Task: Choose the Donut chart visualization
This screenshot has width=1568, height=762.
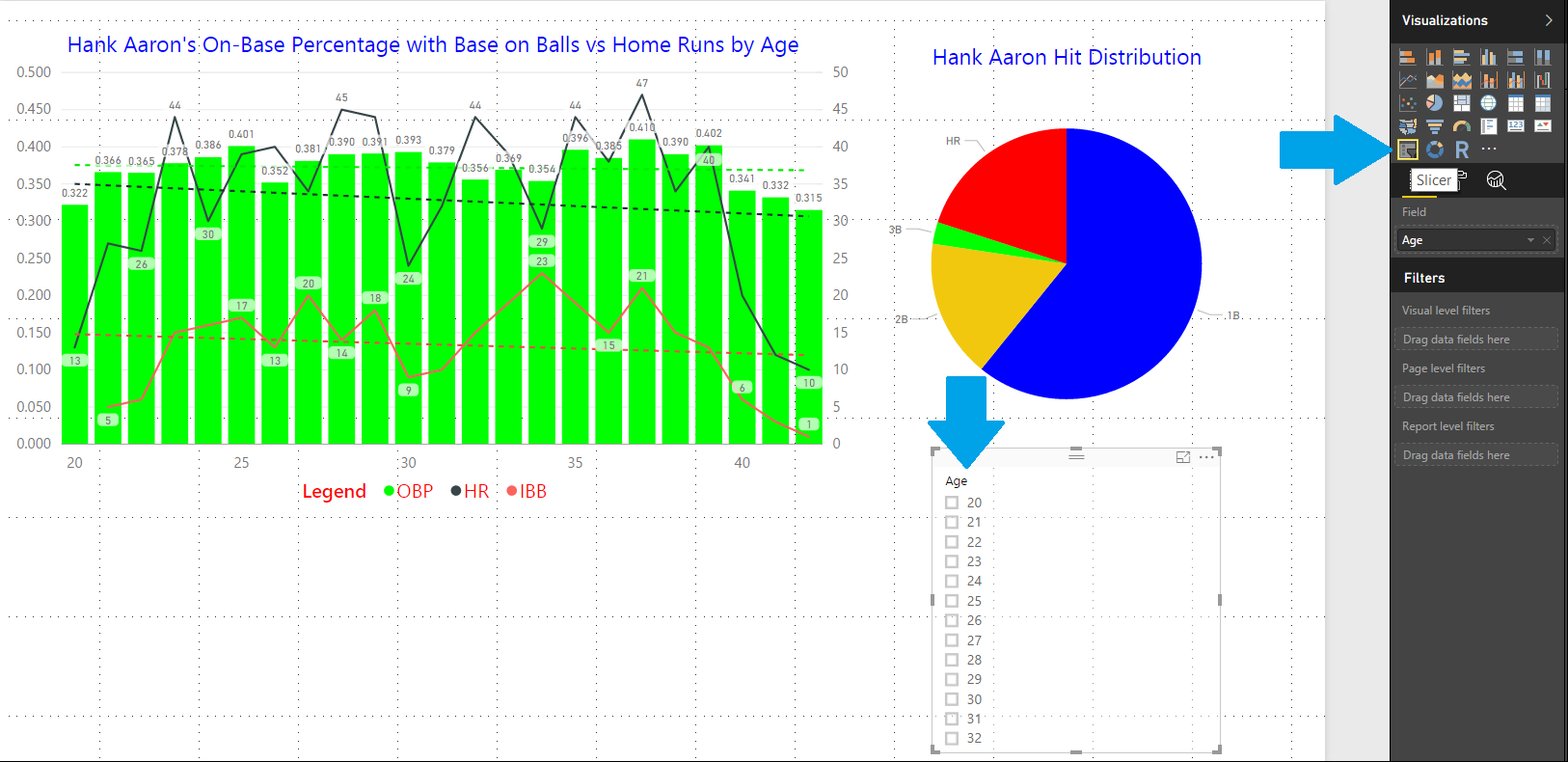Action: pyautogui.click(x=1435, y=150)
